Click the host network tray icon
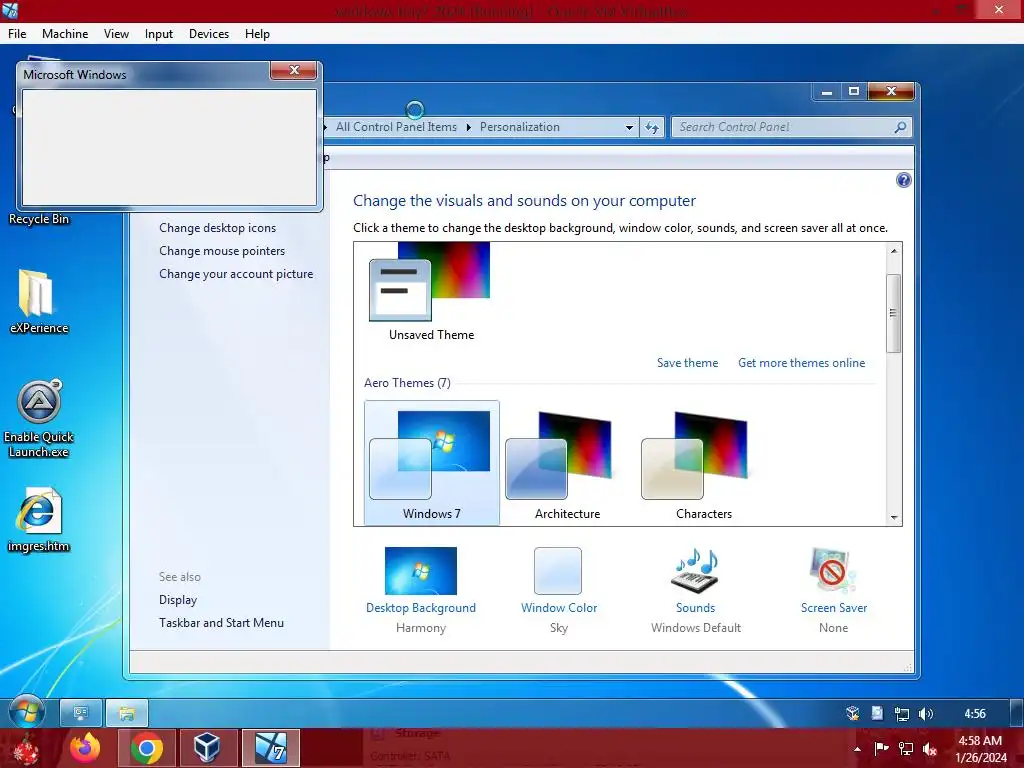The image size is (1024, 768). (906, 749)
